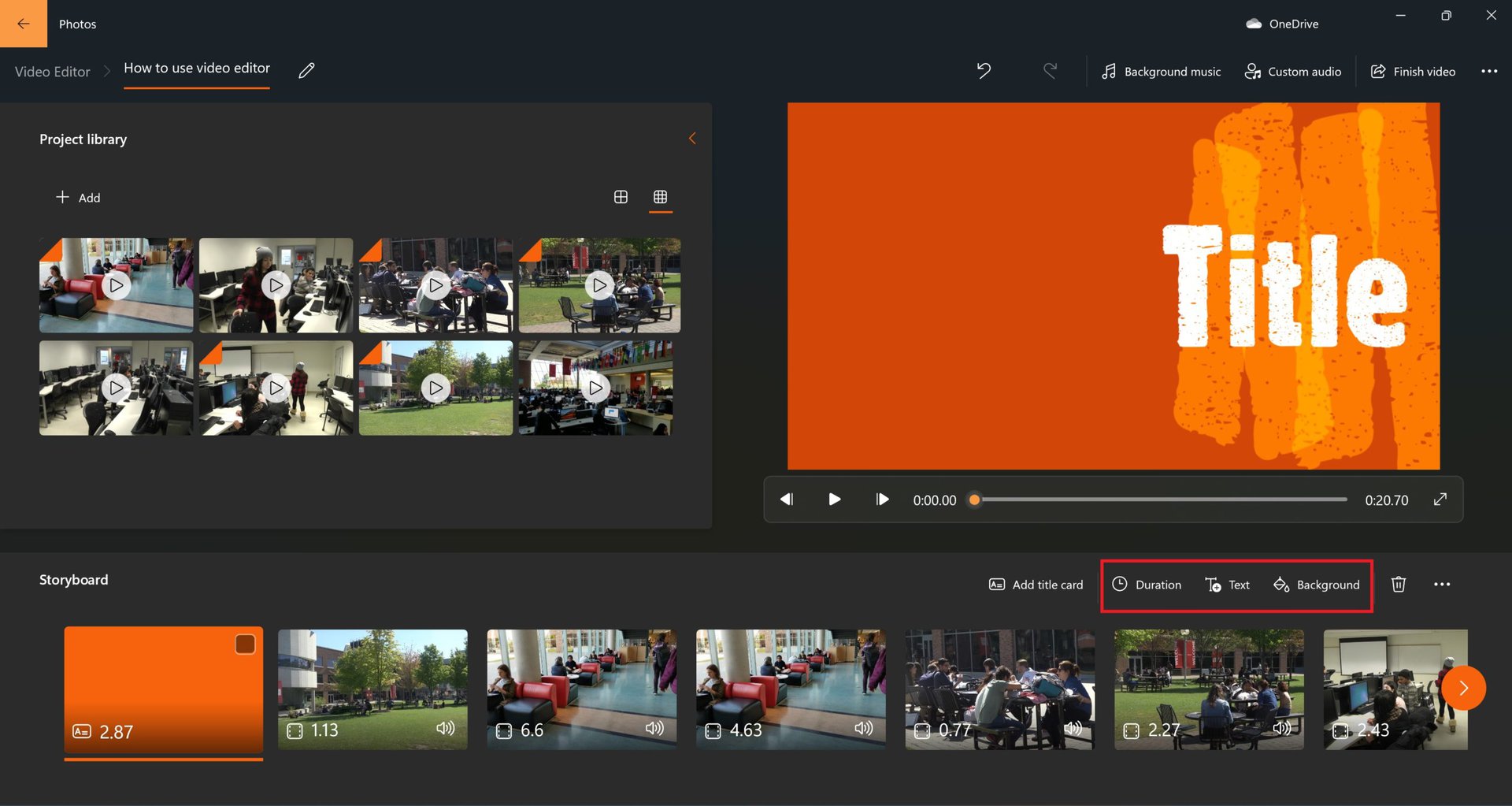Add media to Project library
This screenshot has height=806, width=1512.
78,197
